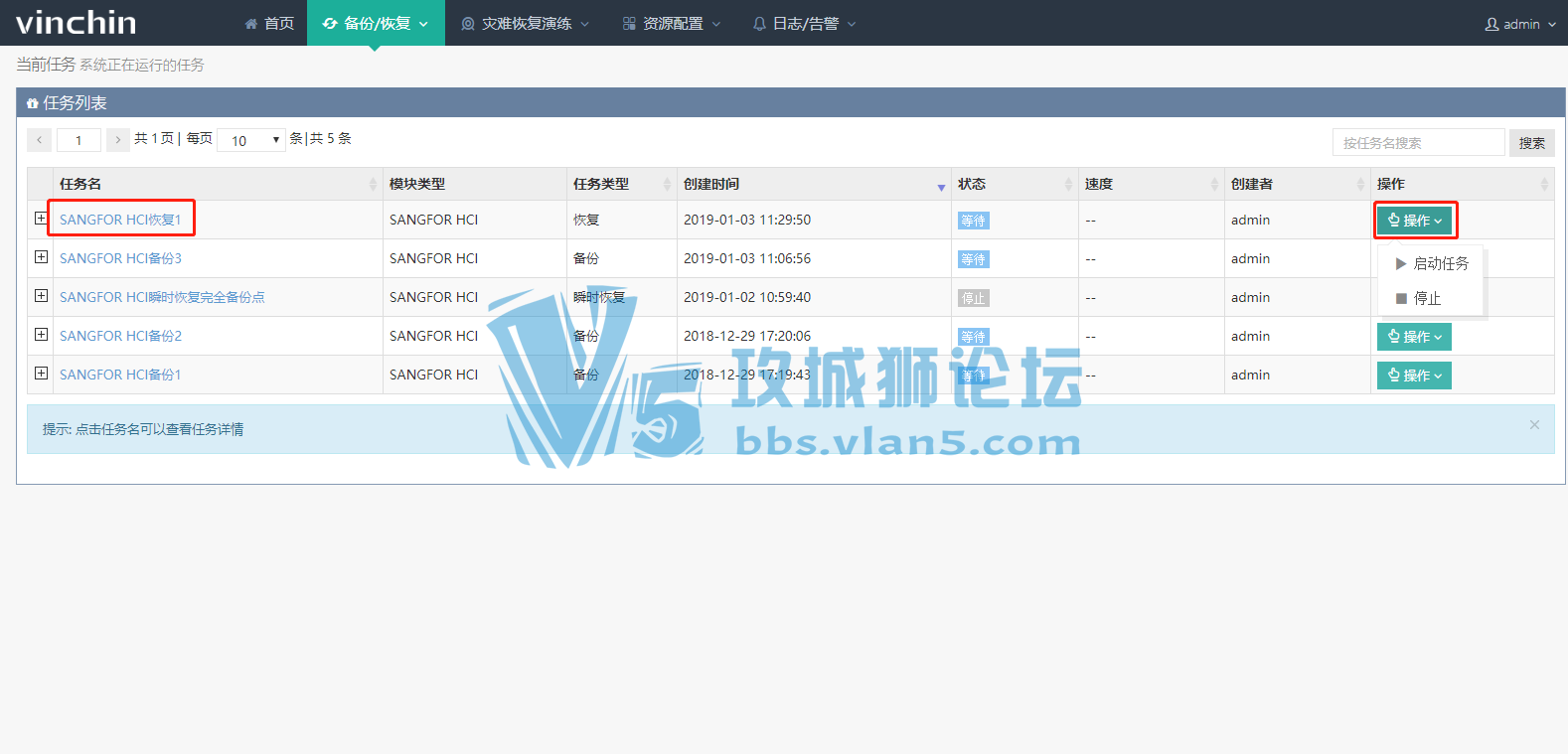Close the blue hint message

(x=1534, y=424)
